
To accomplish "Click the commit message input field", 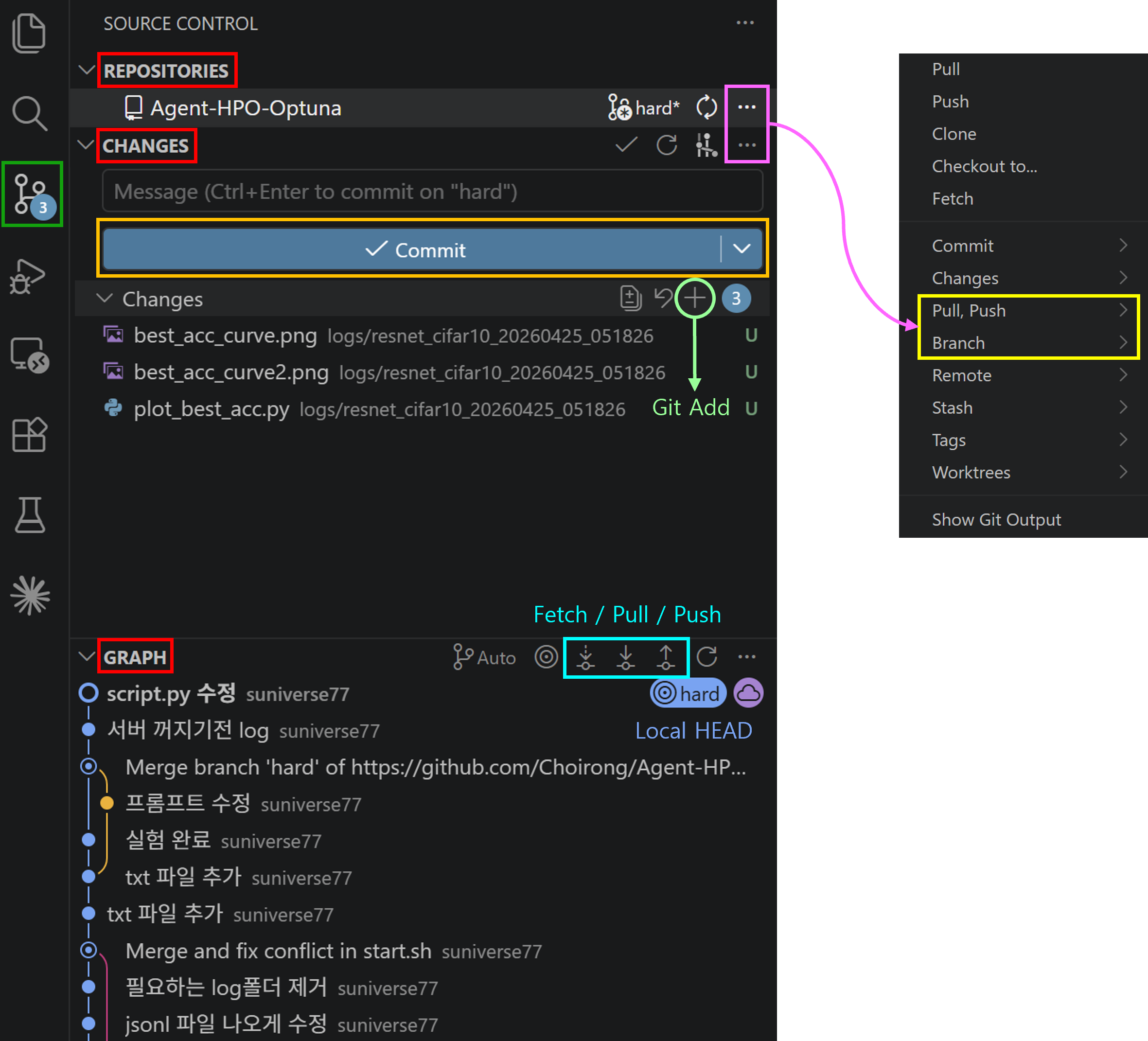I will (432, 192).
